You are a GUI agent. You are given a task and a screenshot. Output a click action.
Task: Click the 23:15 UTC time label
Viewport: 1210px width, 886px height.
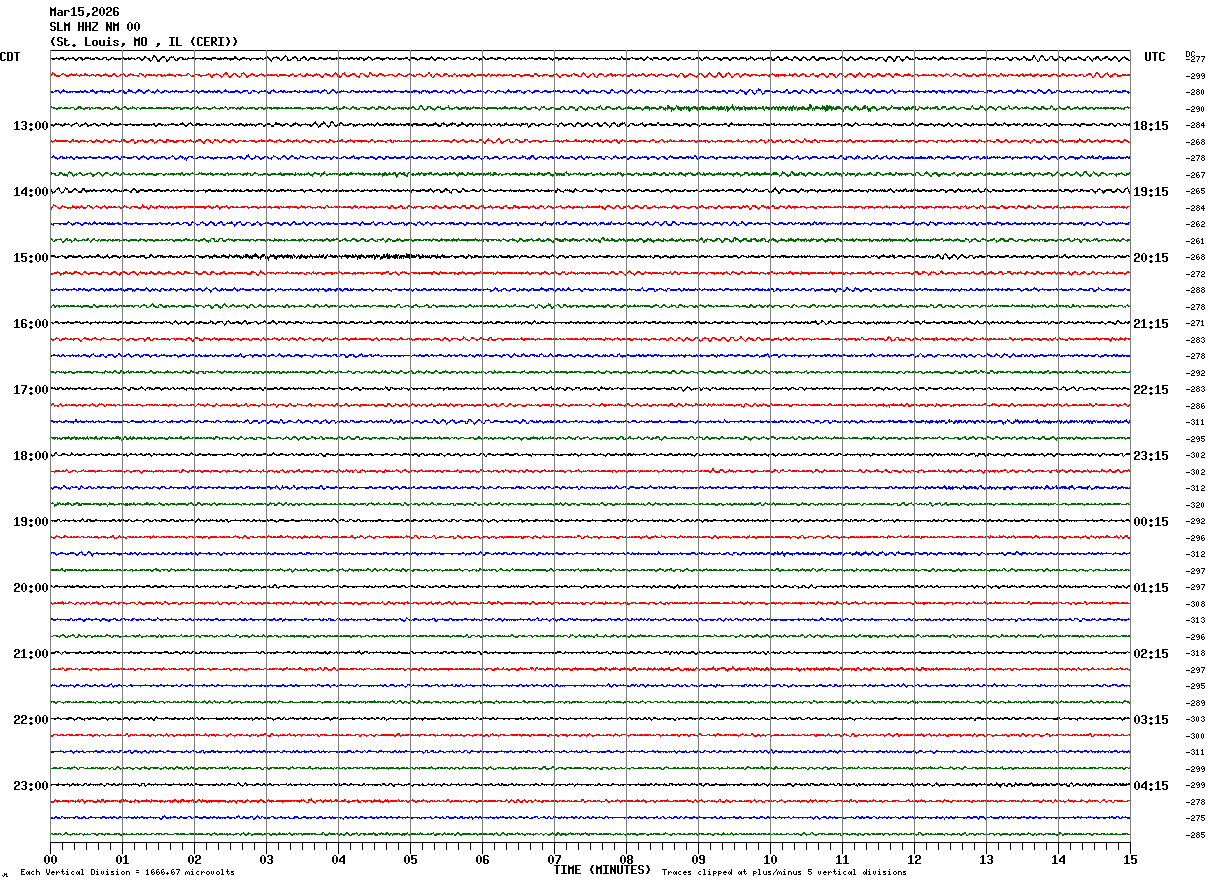click(x=1150, y=456)
